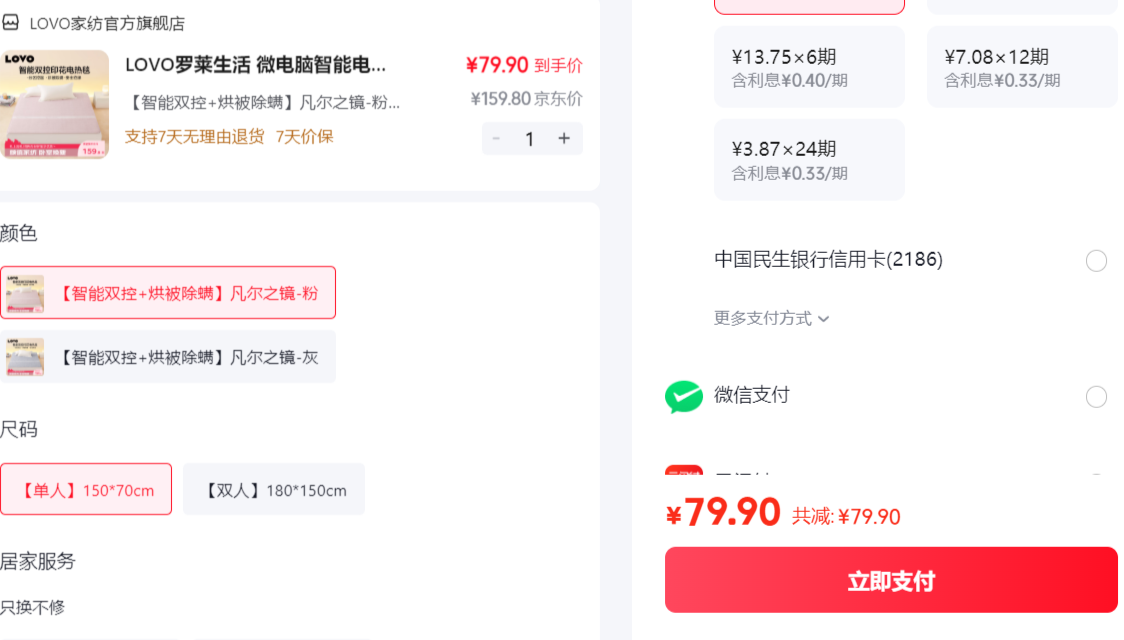Select size 【单人】150*70cm
This screenshot has width=1124, height=640.
[x=86, y=489]
